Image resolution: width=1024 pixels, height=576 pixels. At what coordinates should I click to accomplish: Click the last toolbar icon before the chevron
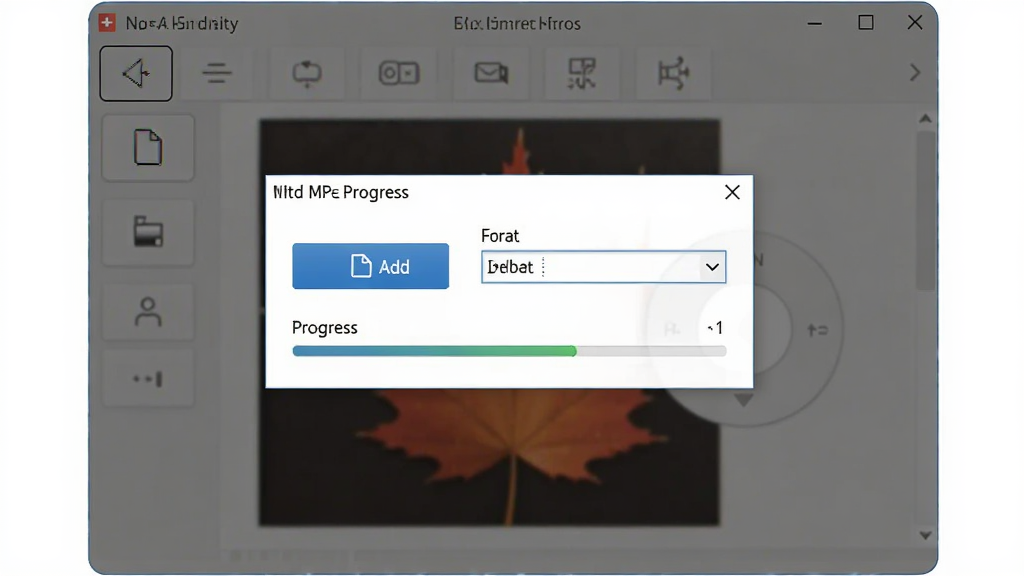[x=673, y=73]
